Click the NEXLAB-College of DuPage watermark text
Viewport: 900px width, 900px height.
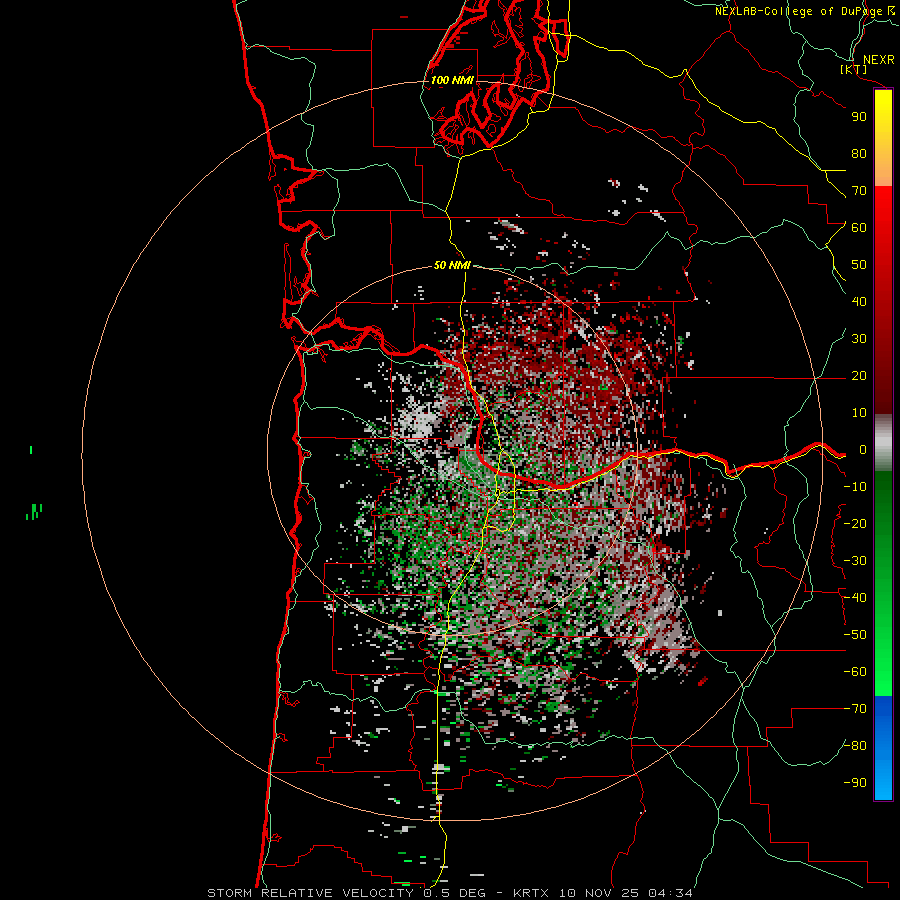[804, 11]
